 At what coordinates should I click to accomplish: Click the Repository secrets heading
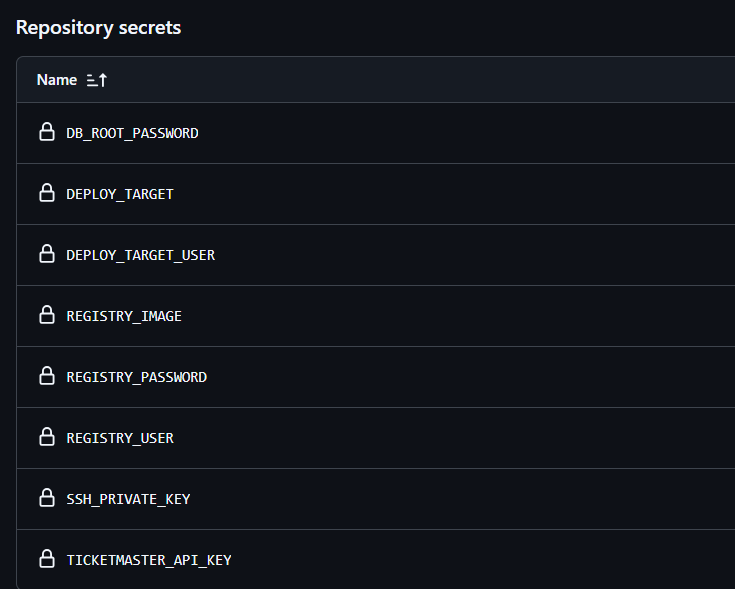click(98, 28)
